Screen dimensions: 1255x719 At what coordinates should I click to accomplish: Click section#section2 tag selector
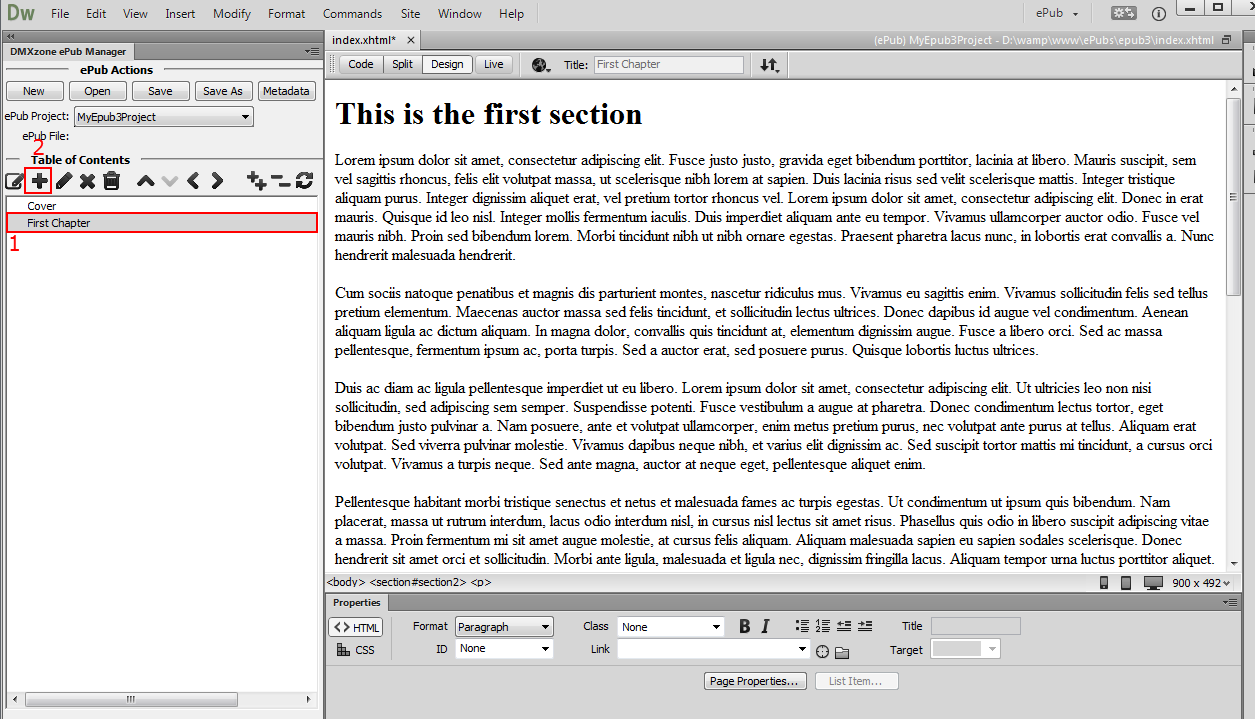pos(418,582)
